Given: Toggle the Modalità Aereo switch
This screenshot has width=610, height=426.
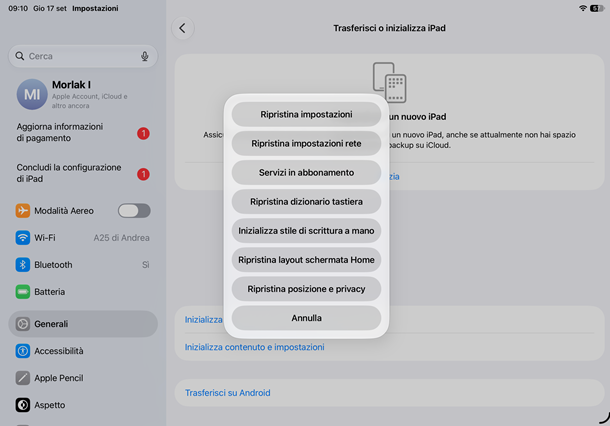Looking at the screenshot, I should click(134, 210).
